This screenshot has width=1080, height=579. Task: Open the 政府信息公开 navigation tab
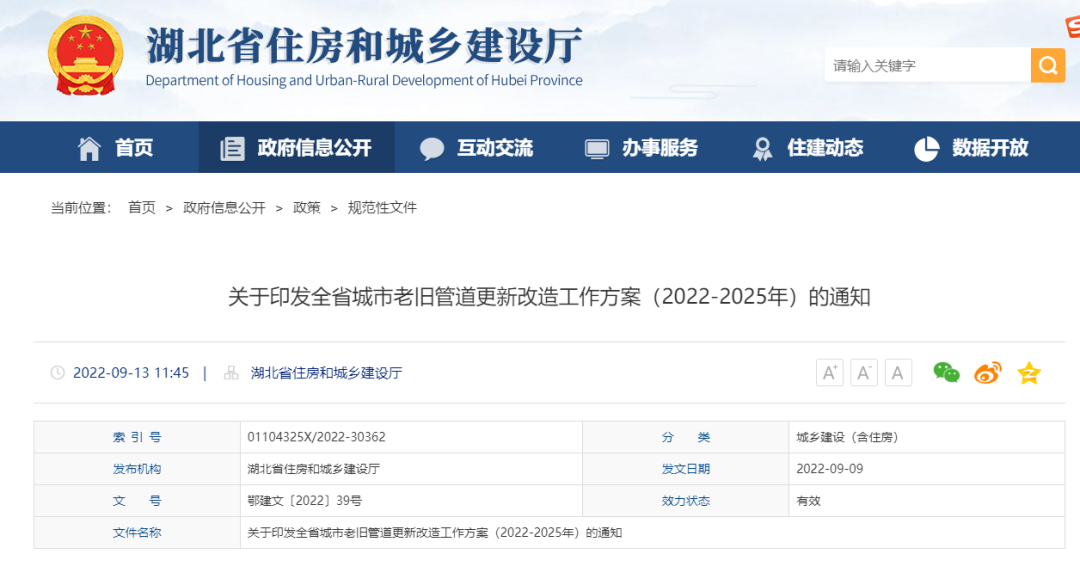[296, 148]
